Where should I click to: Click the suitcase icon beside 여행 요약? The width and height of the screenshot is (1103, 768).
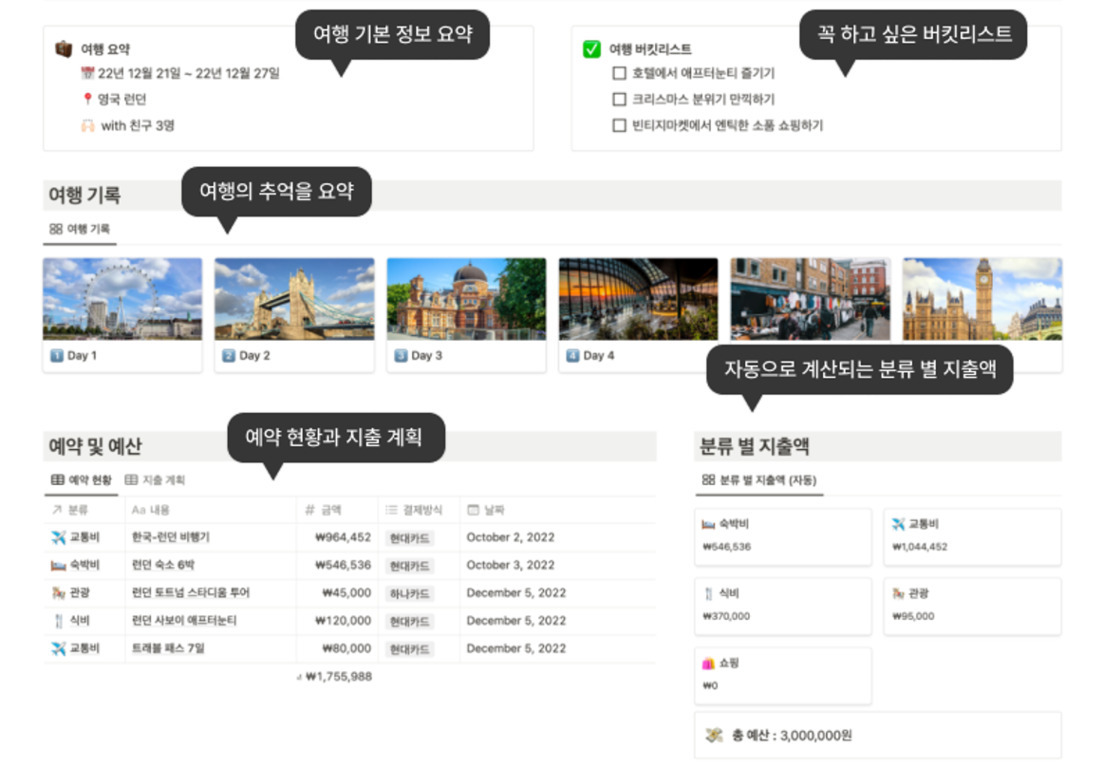click(63, 48)
